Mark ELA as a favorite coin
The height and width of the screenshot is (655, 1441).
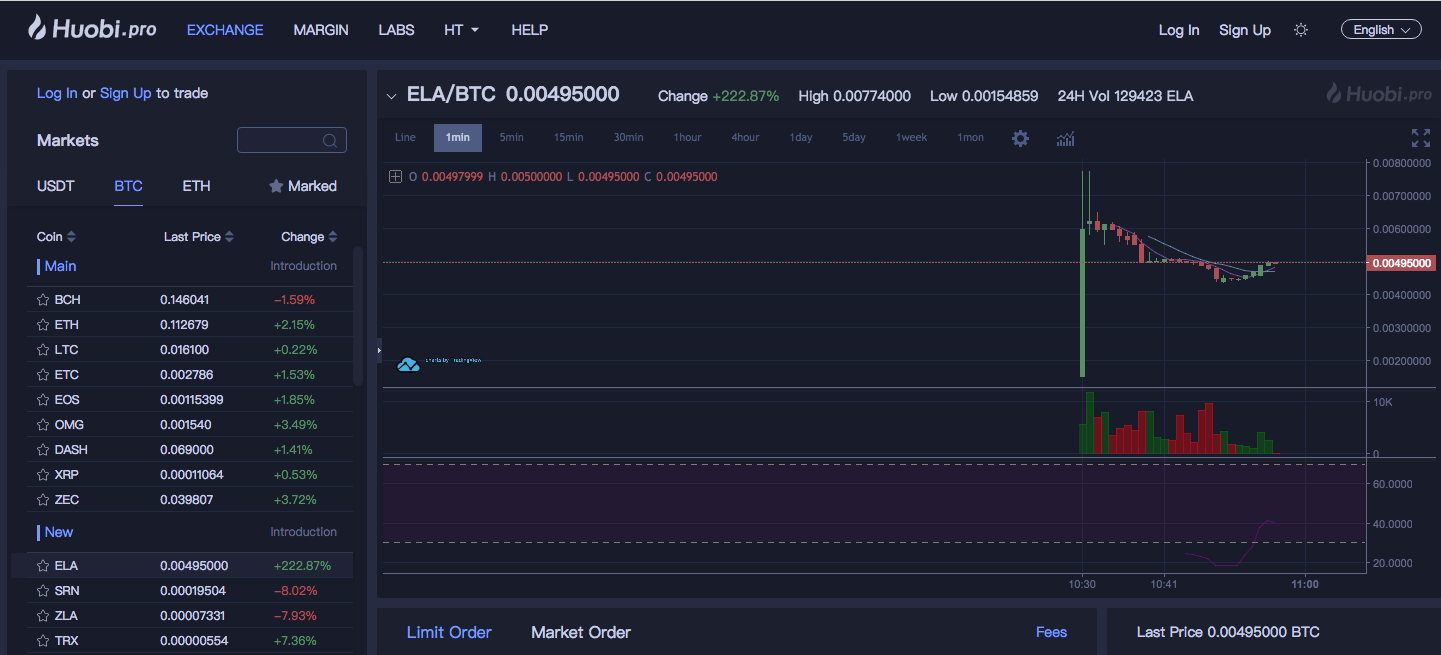click(43, 566)
